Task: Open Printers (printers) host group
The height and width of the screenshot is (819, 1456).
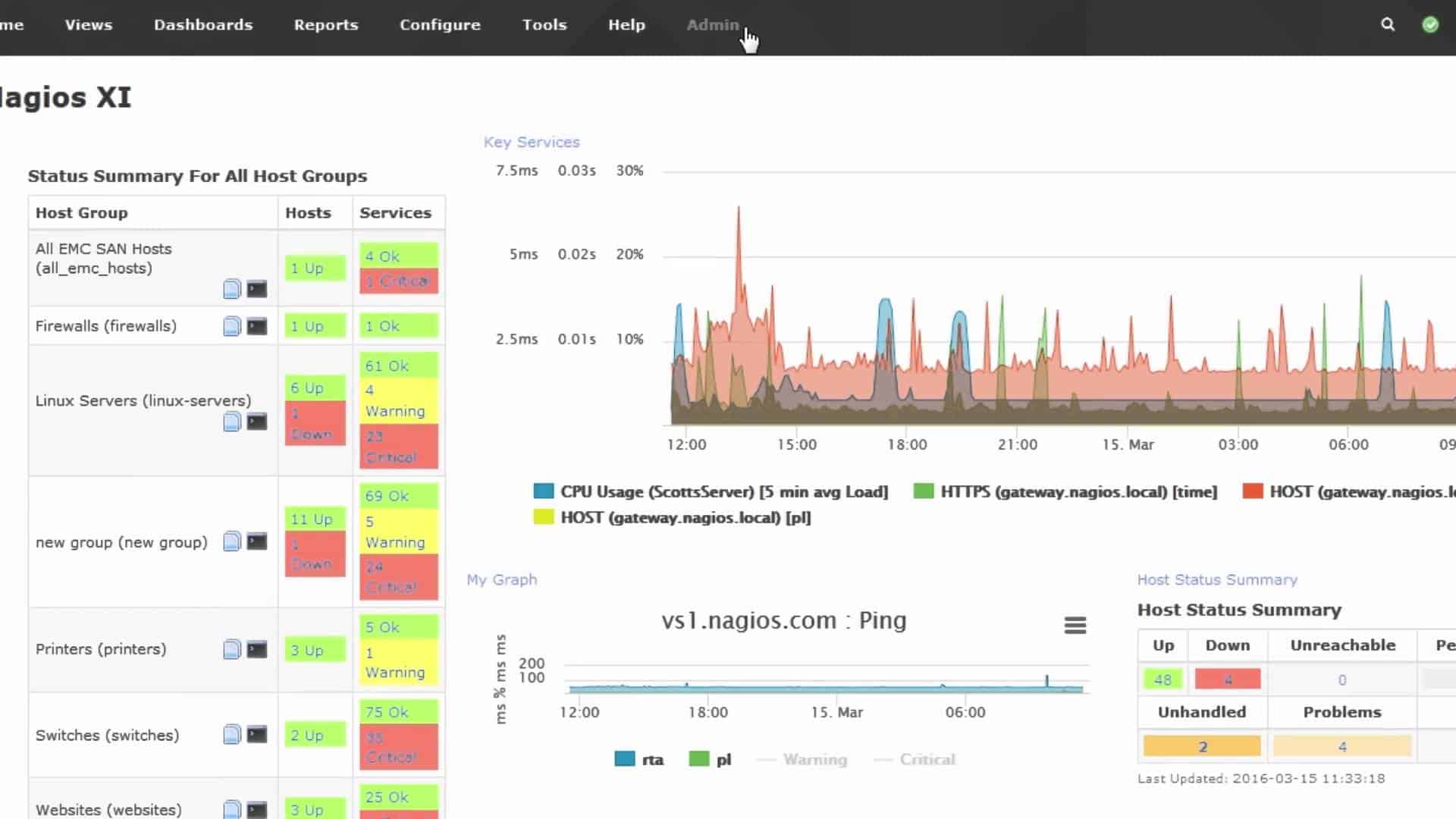Action: click(x=101, y=649)
